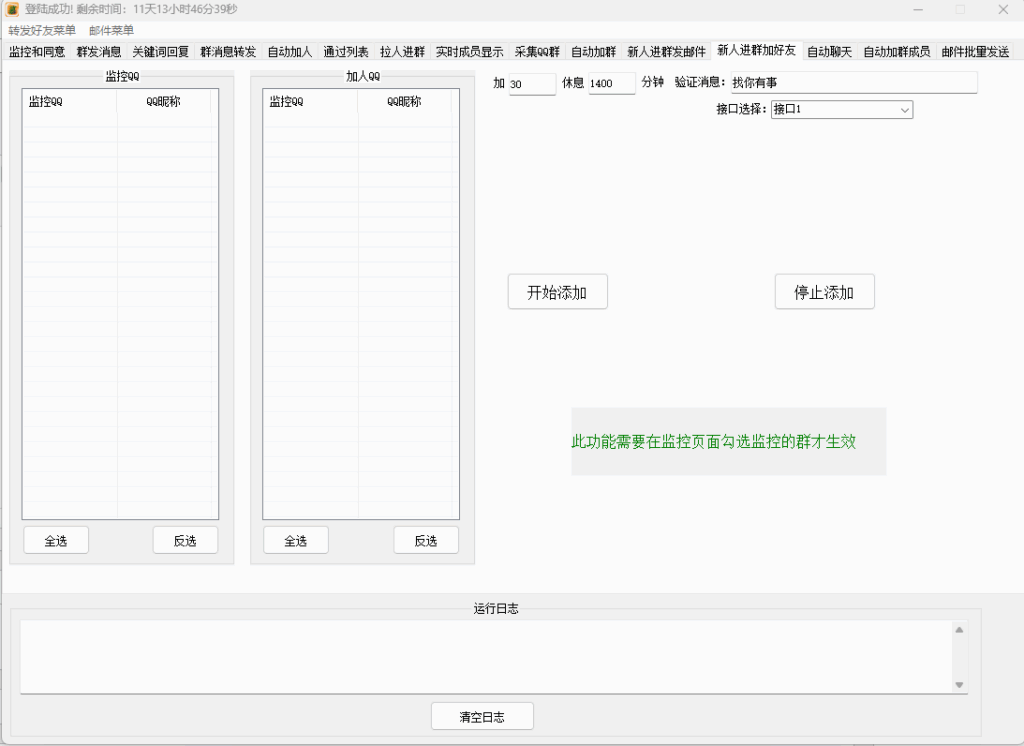Viewport: 1024px width, 746px height.
Task: Select the 新人进群加好友 tab
Action: click(x=757, y=50)
